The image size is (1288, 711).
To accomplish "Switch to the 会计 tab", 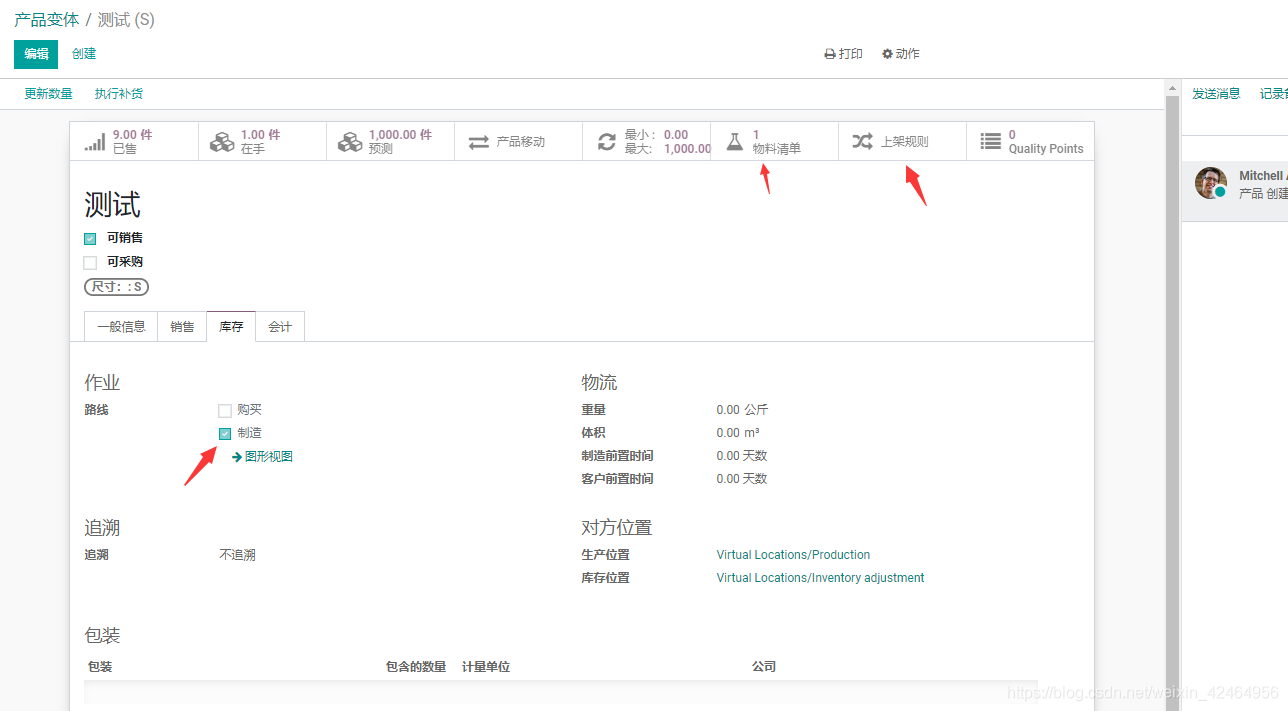I will click(280, 327).
